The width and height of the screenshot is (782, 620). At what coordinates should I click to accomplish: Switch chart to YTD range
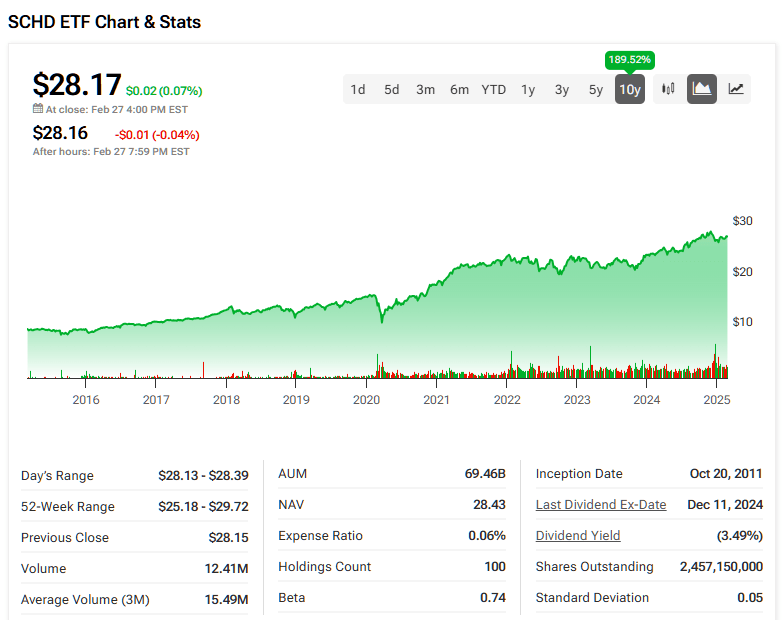tap(493, 89)
